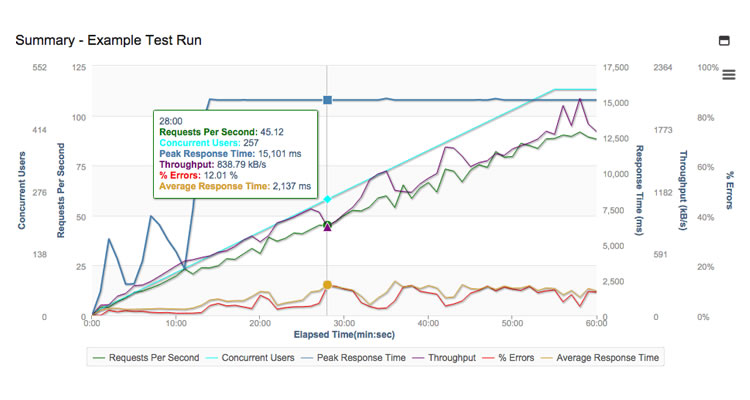The image size is (750, 400).
Task: Hide the % Errors series via legend
Action: 508,357
